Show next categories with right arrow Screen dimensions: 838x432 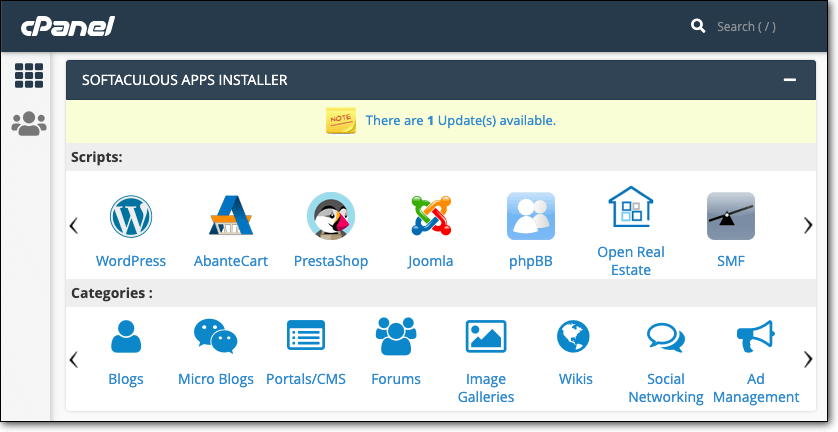tap(808, 360)
